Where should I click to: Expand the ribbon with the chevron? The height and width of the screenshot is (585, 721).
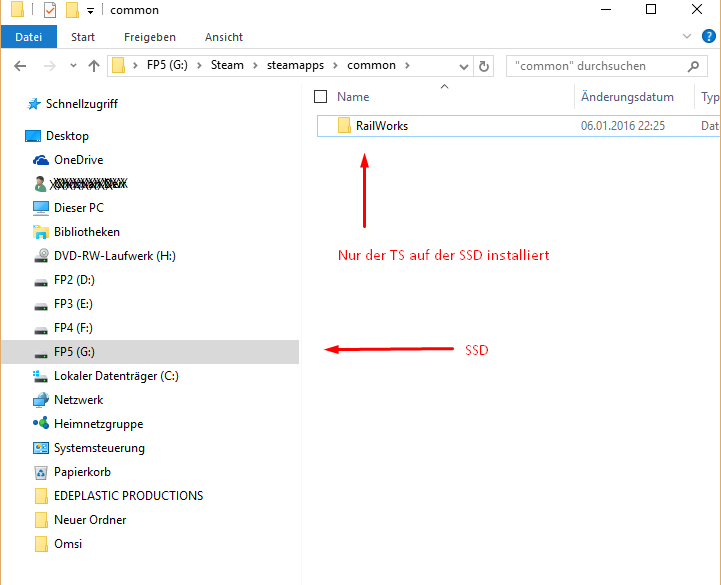click(x=687, y=36)
